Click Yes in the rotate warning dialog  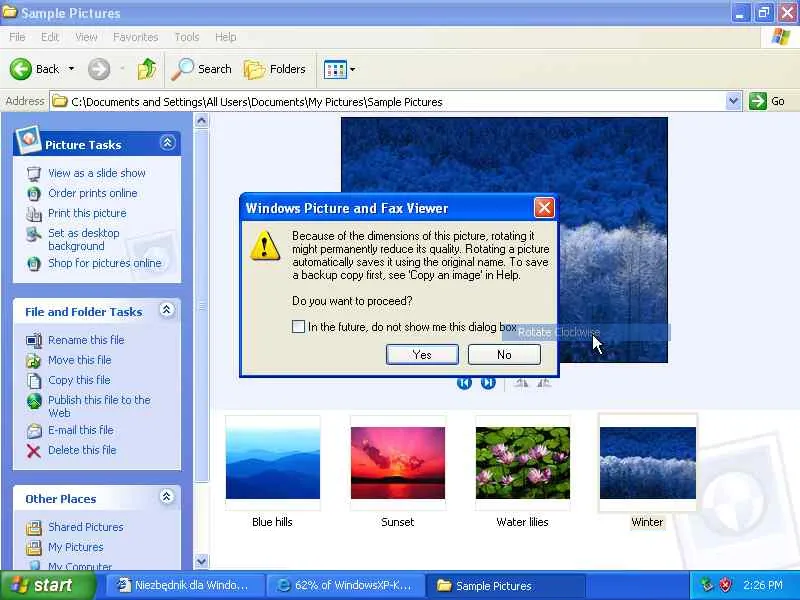click(422, 354)
